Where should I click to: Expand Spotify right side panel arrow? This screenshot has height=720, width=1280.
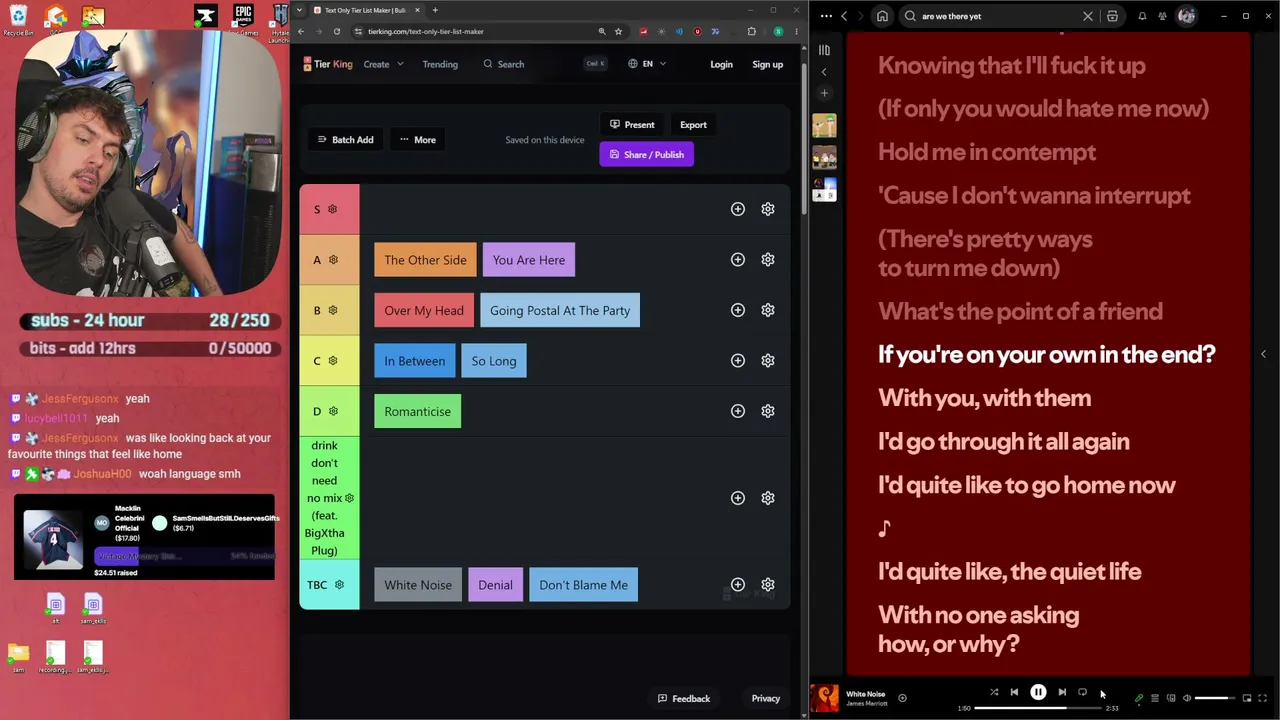(1263, 354)
